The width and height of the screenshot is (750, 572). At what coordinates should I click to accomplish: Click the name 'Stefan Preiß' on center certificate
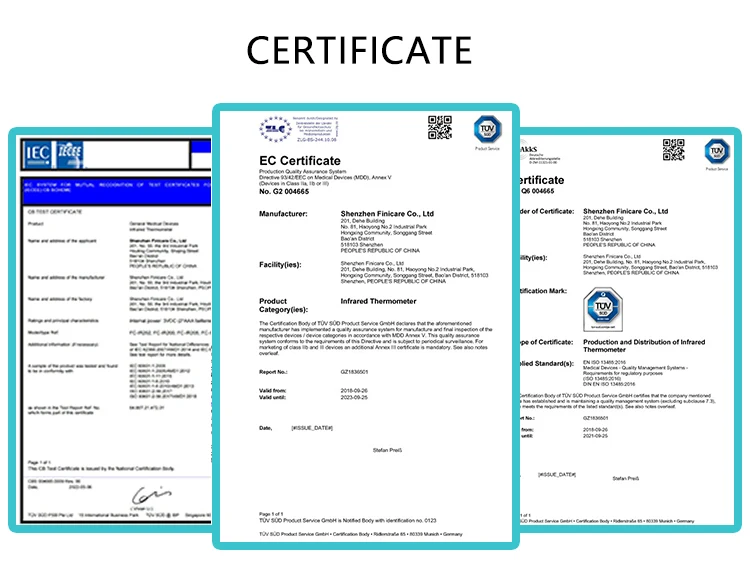tap(387, 450)
